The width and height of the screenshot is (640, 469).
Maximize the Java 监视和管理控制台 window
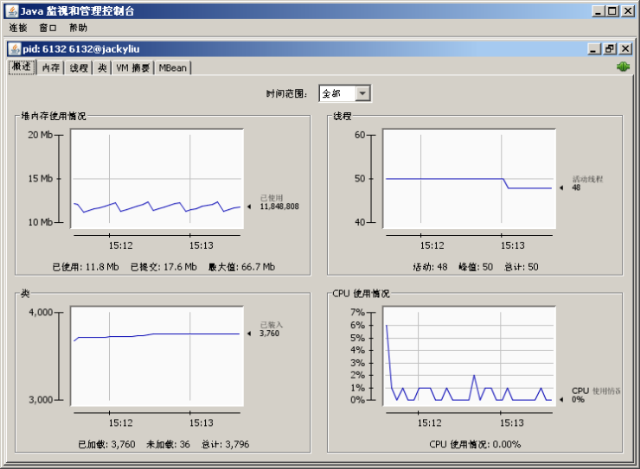612,11
